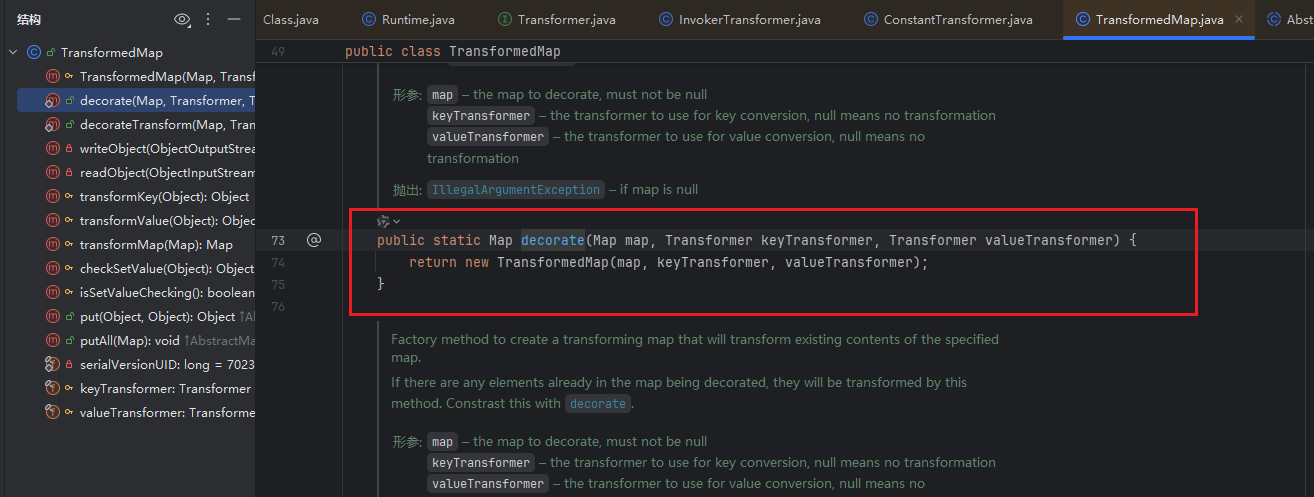Click the IllegalArgumentException link in docs
This screenshot has width=1314, height=497.
pos(515,189)
